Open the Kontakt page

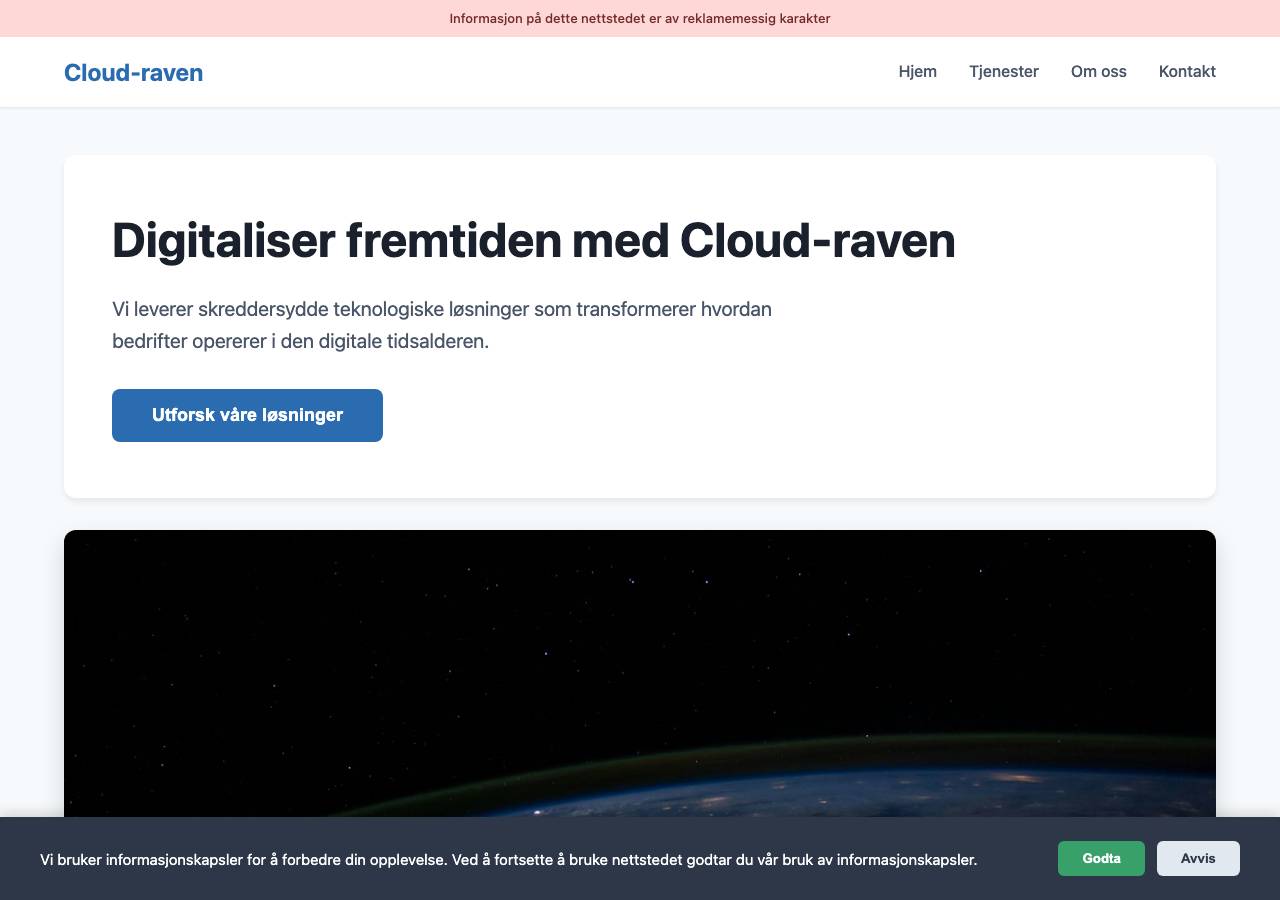point(1187,71)
